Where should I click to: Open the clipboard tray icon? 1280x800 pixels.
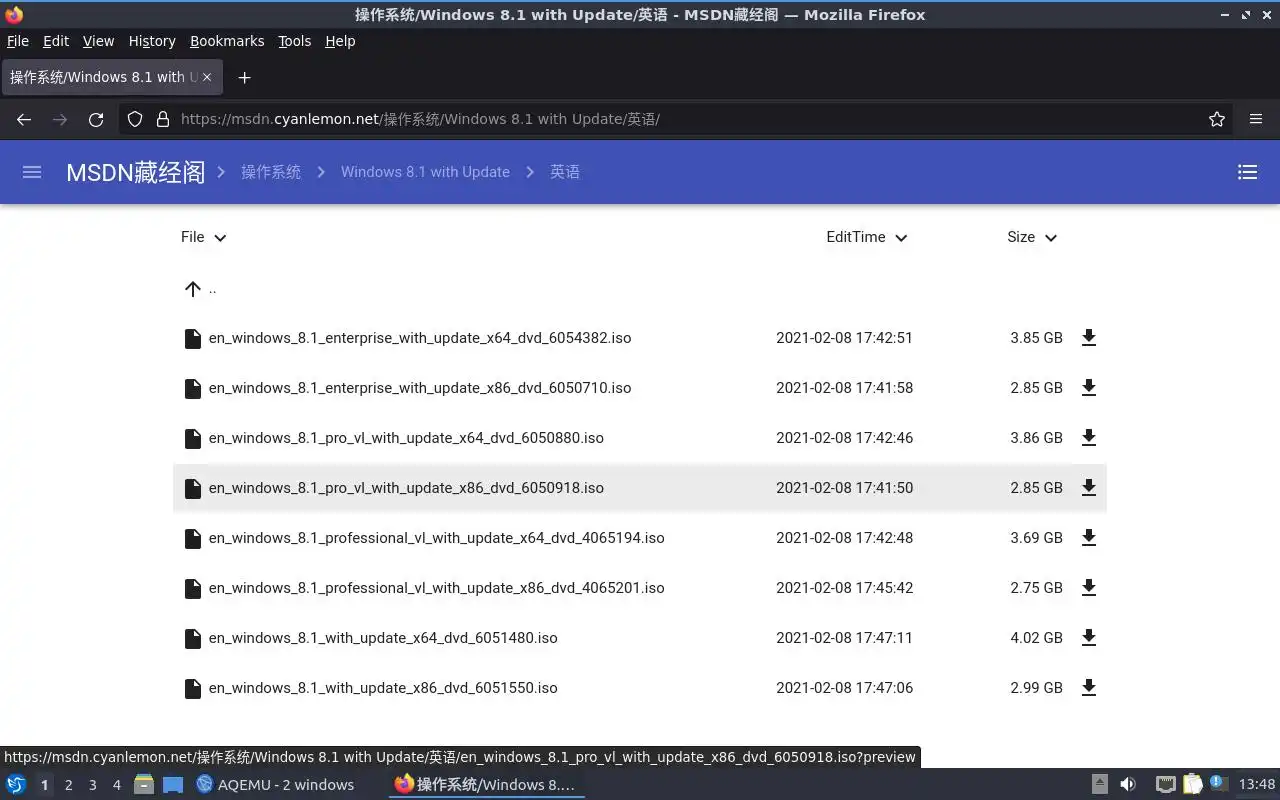coord(1193,784)
